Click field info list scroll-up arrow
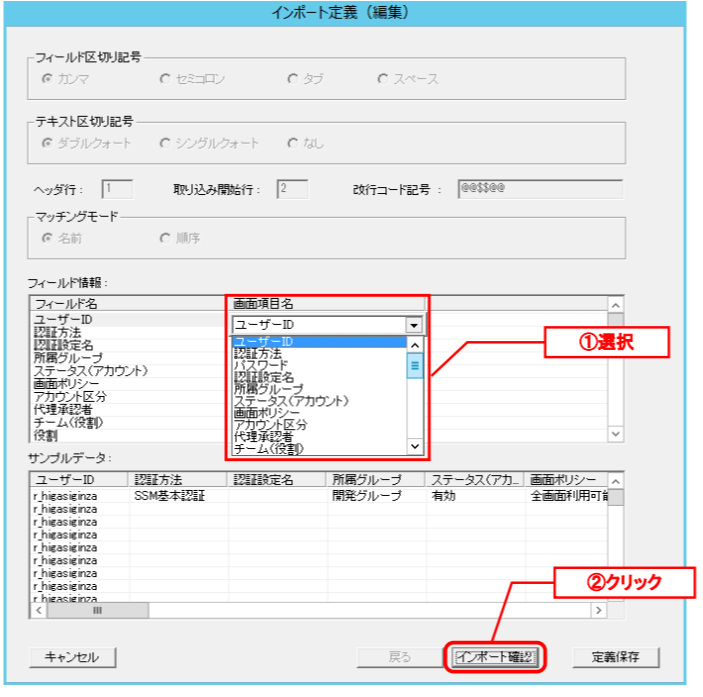 (x=616, y=306)
